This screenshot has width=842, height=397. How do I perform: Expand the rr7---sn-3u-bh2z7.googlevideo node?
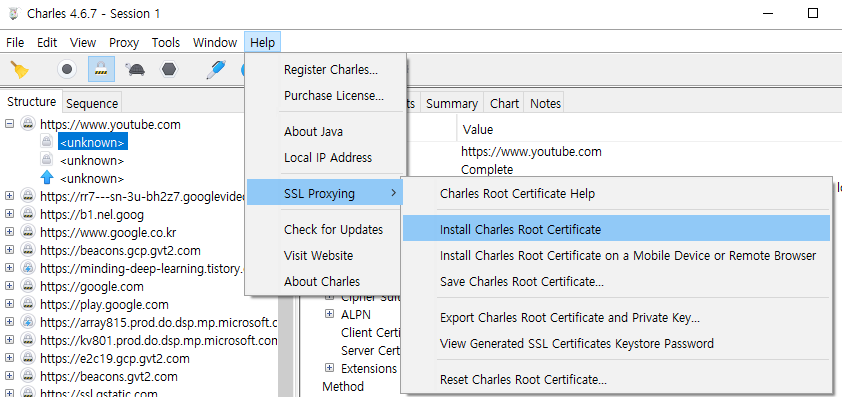pos(9,196)
